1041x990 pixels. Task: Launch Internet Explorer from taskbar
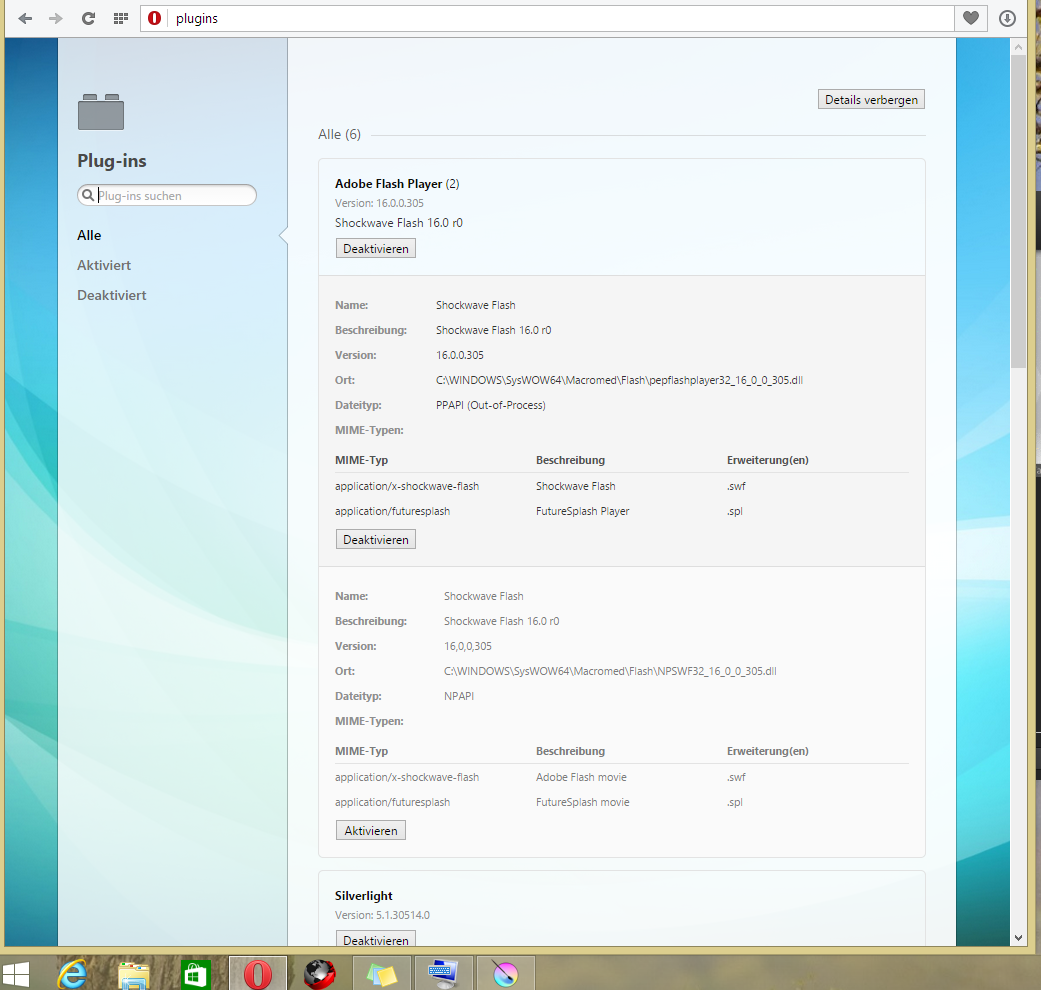click(x=72, y=974)
